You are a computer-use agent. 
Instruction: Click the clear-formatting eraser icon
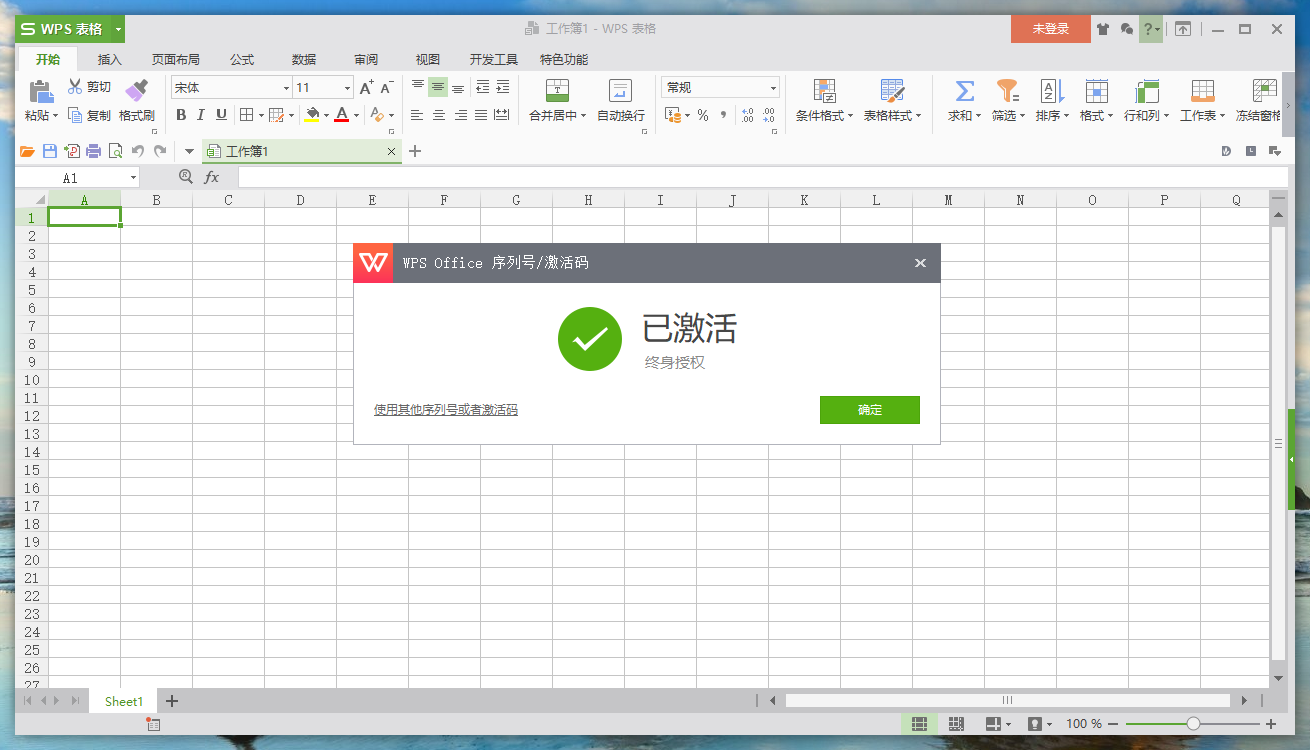(377, 115)
